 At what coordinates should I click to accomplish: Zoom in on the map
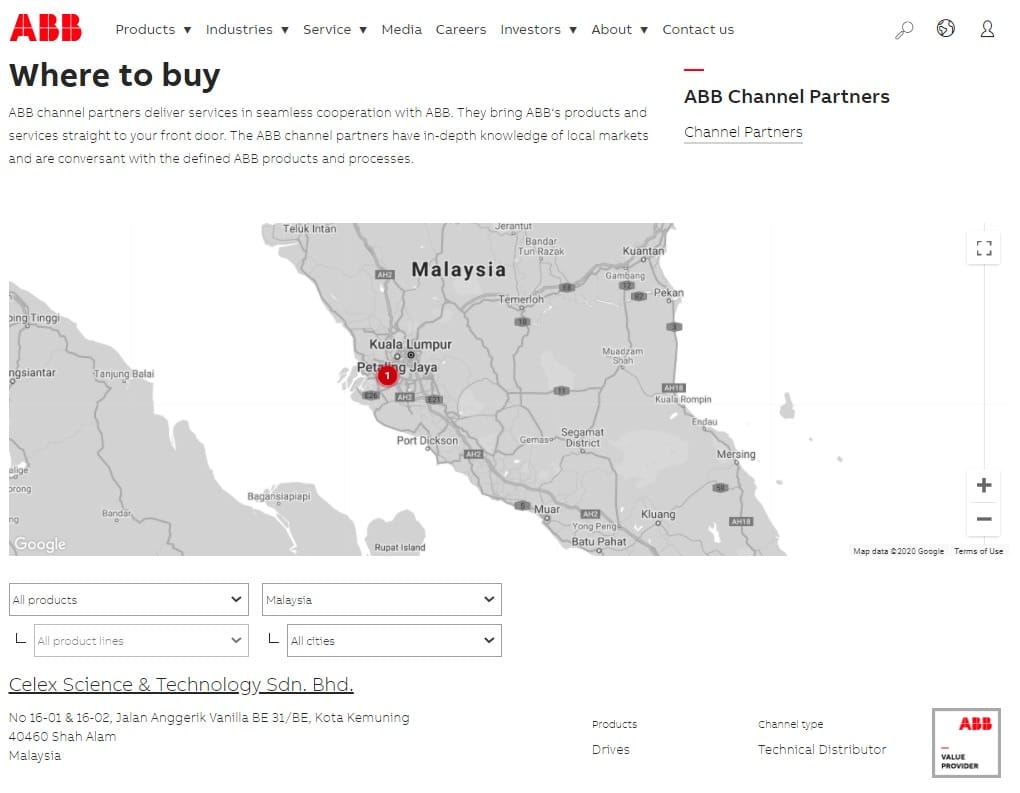[x=984, y=485]
